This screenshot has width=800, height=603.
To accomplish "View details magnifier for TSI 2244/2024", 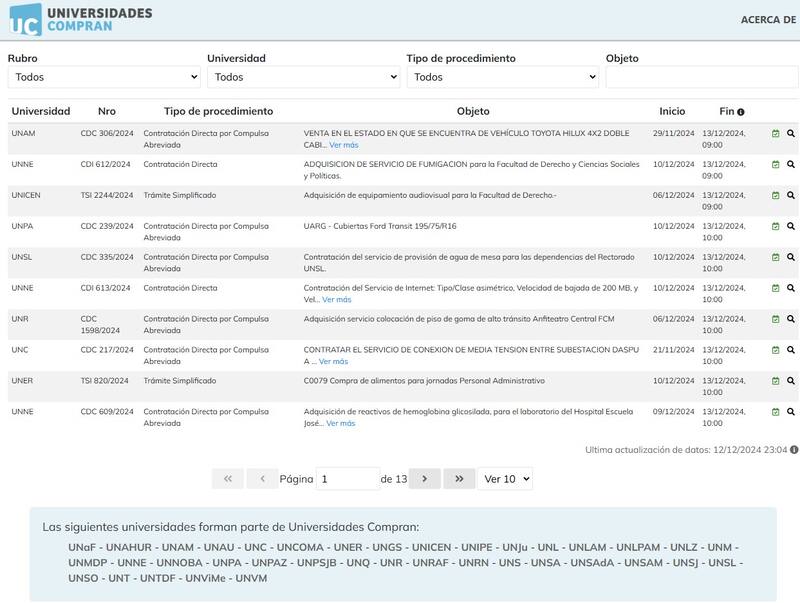I will pos(790,196).
